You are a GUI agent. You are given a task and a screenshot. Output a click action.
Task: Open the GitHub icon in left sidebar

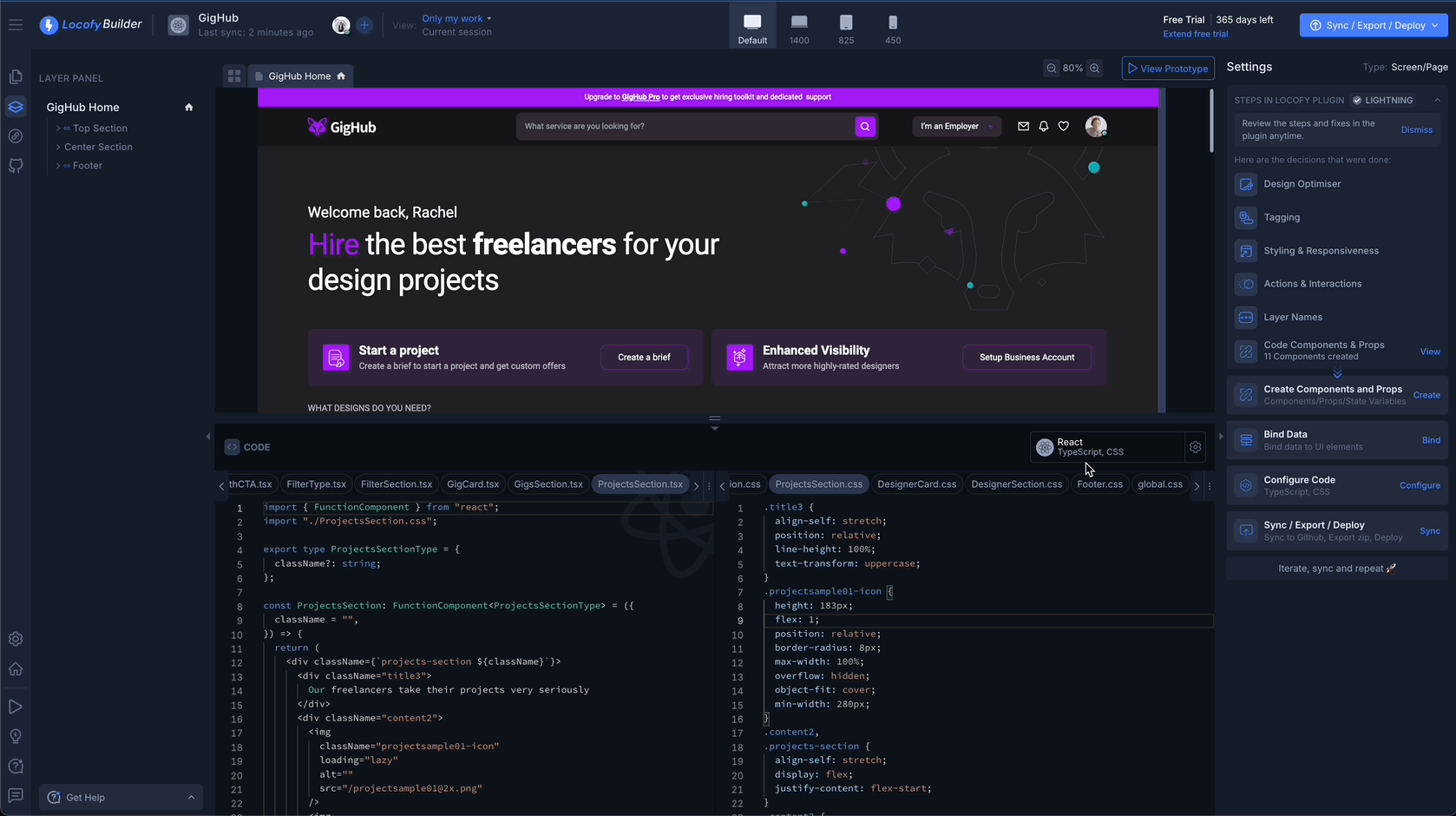[x=16, y=166]
